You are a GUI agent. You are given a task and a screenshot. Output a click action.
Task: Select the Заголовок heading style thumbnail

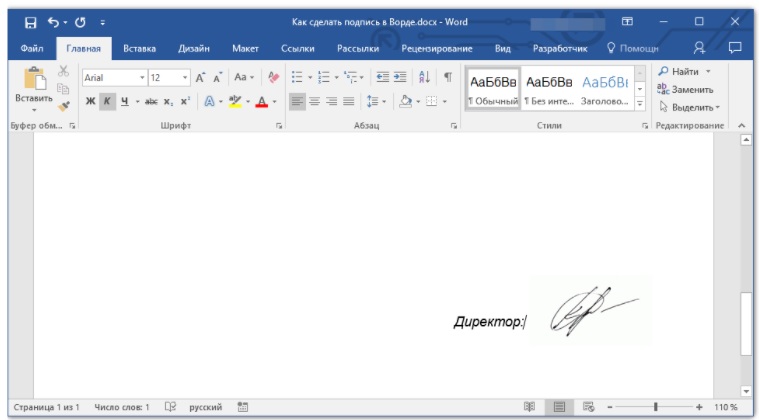606,89
